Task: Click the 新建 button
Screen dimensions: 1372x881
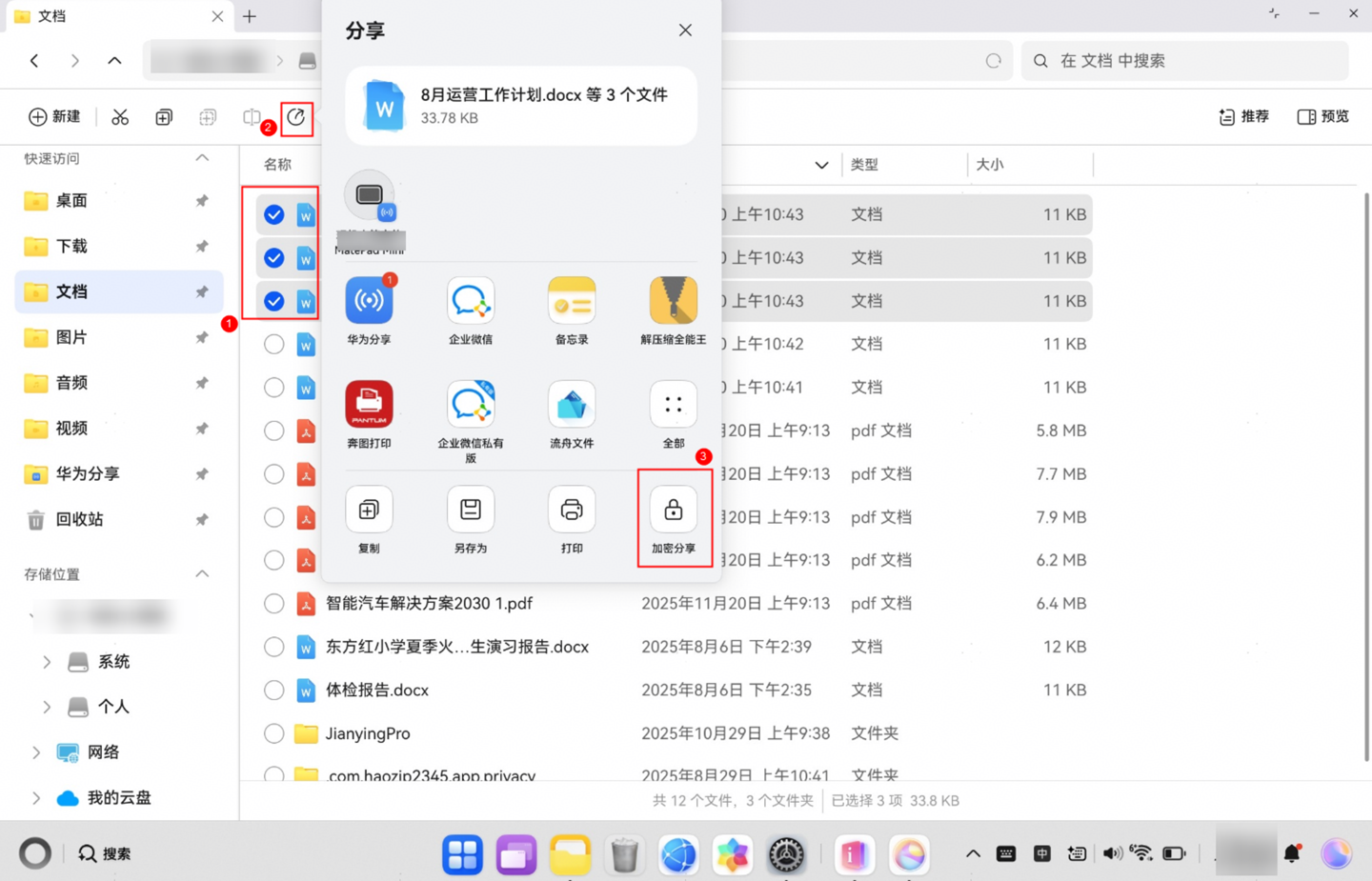Action: point(54,116)
